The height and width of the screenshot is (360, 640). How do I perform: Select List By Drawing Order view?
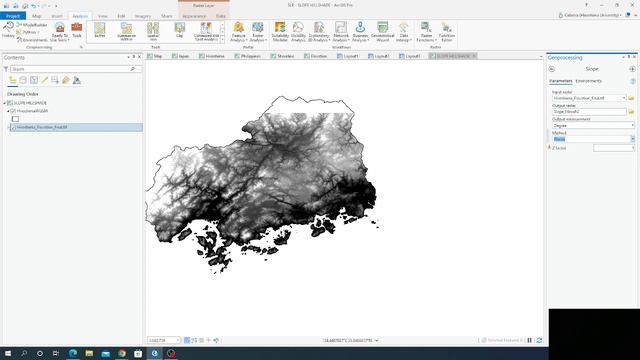(13, 80)
